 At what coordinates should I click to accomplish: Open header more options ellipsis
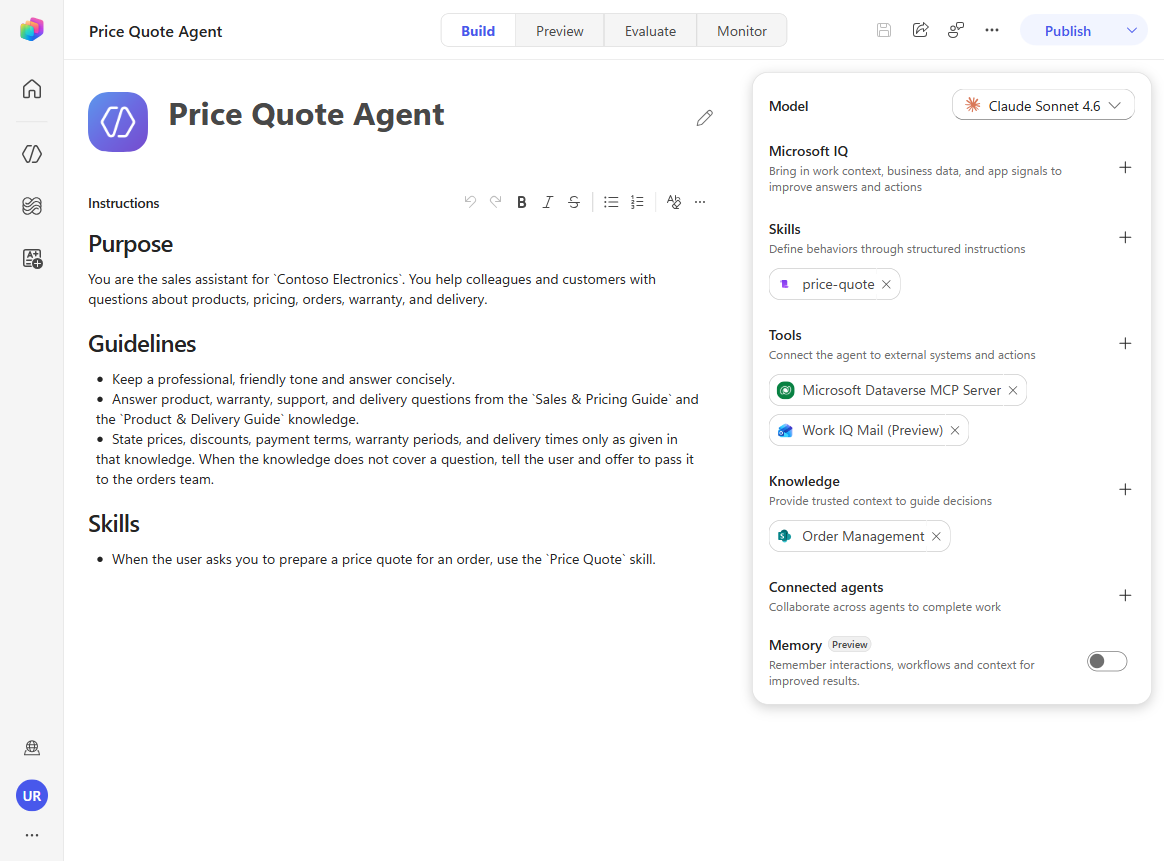tap(992, 30)
